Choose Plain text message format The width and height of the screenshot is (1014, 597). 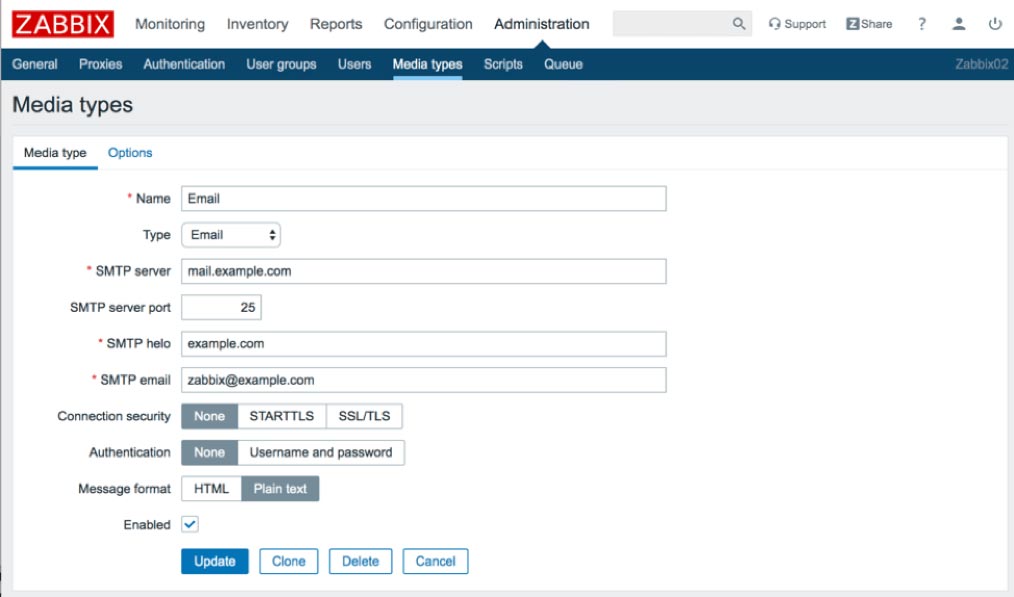tap(280, 488)
